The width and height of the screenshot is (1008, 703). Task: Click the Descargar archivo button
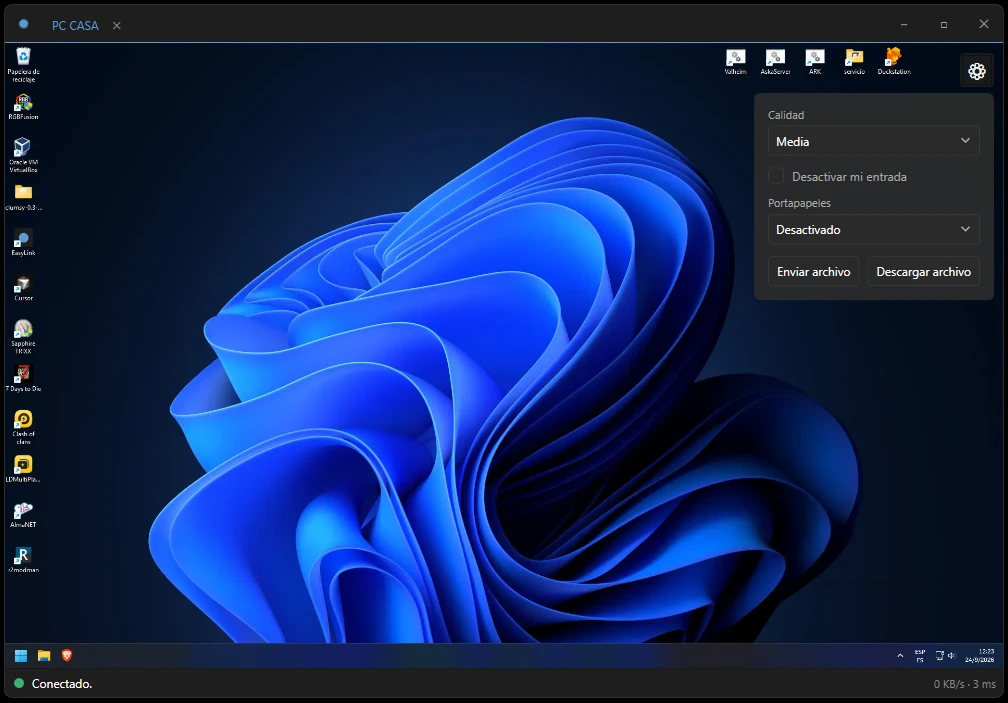923,272
